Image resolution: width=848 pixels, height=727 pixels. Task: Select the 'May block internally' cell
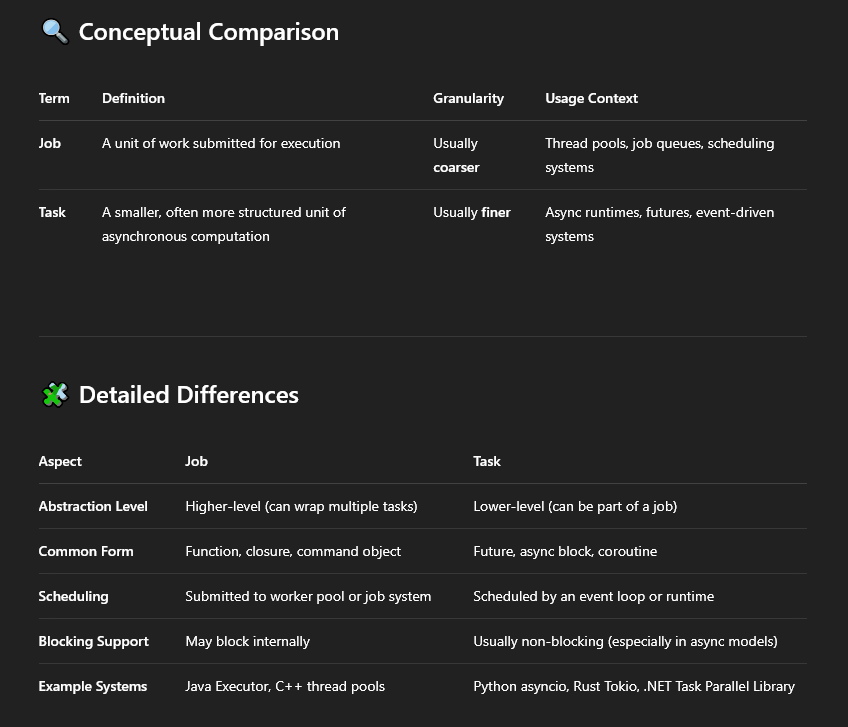click(x=247, y=641)
